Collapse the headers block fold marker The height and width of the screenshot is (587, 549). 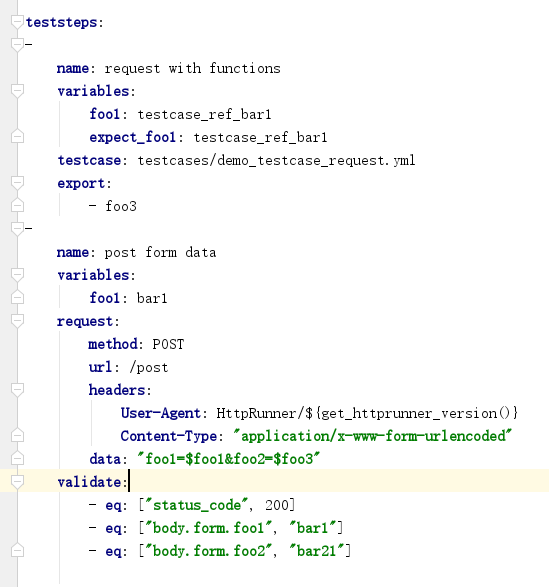pyautogui.click(x=17, y=389)
